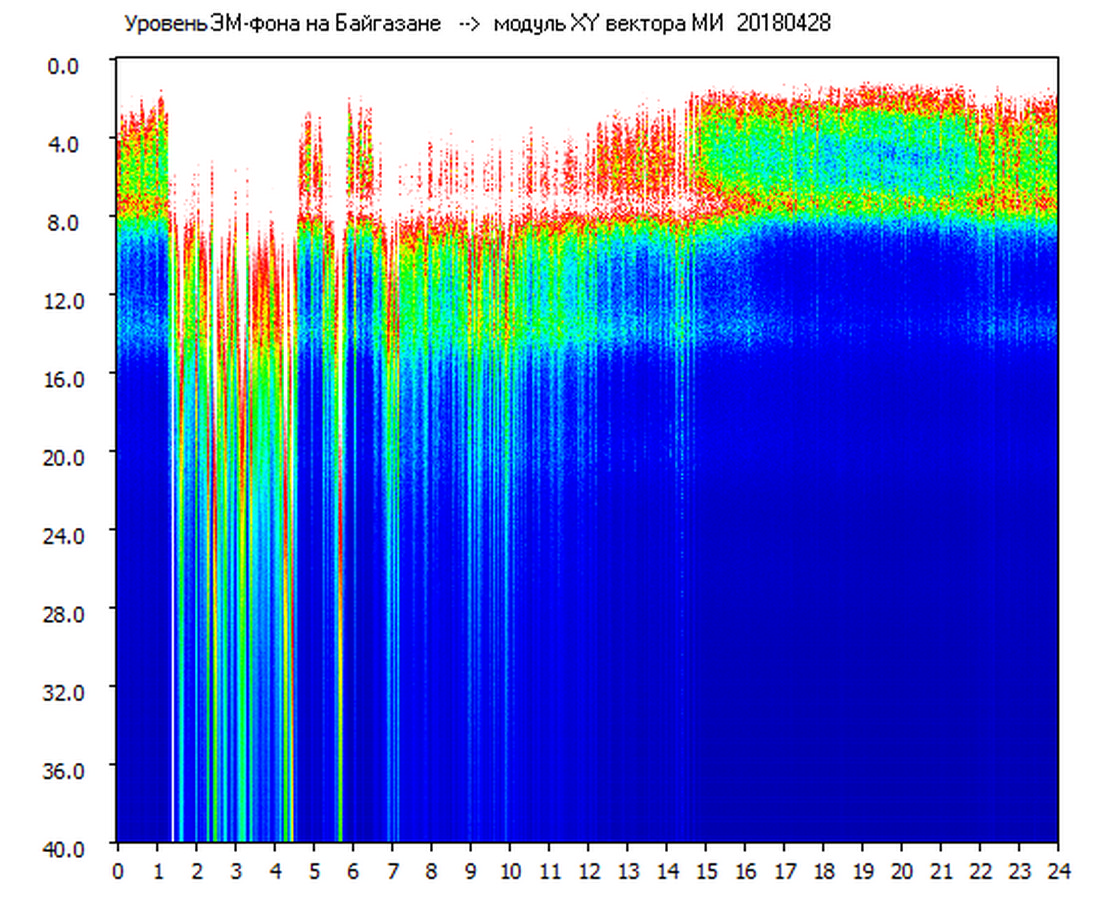Select hour 3 on the horizontal axis

pos(235,871)
